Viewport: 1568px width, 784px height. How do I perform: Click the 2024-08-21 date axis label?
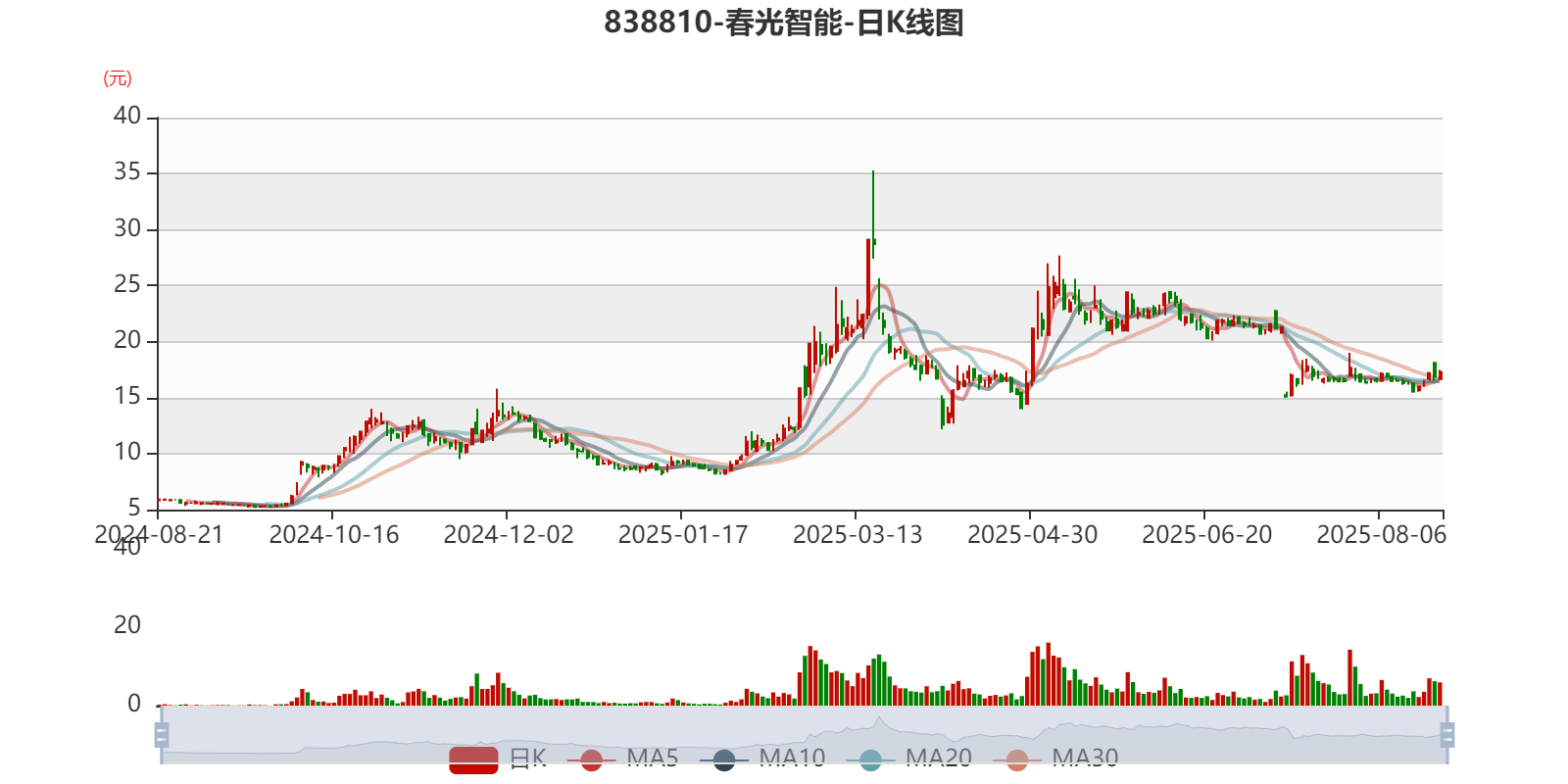click(x=159, y=534)
